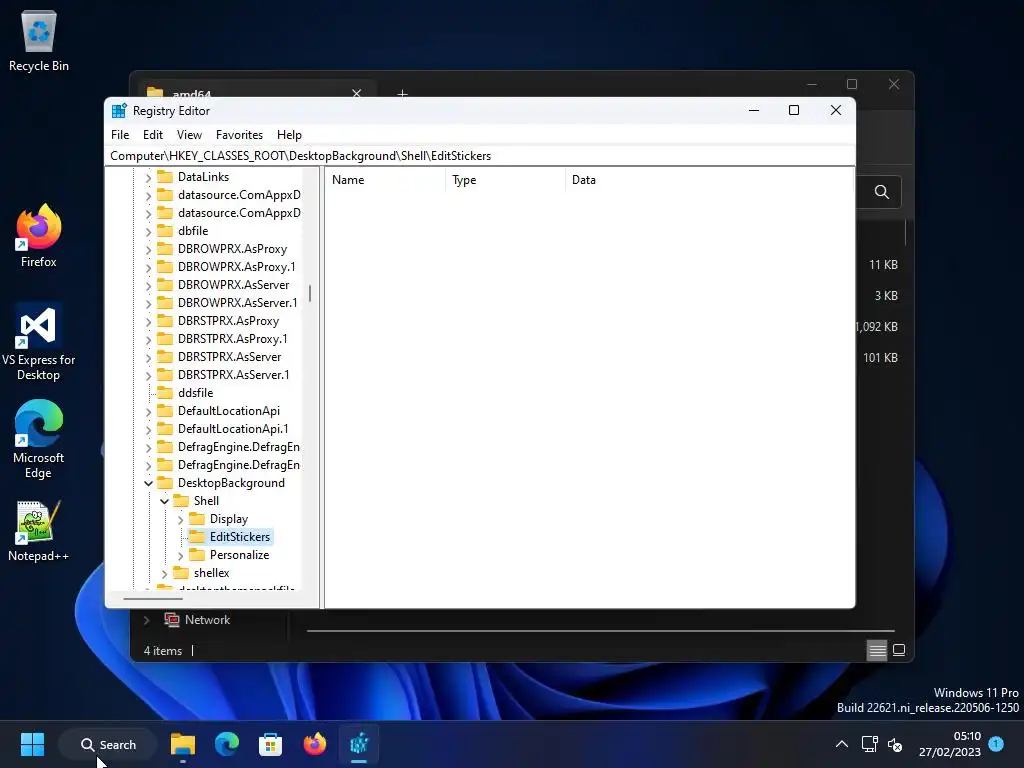Screen dimensions: 1024x768
Task: Collapse the DesktopBackground key
Action: (x=148, y=483)
